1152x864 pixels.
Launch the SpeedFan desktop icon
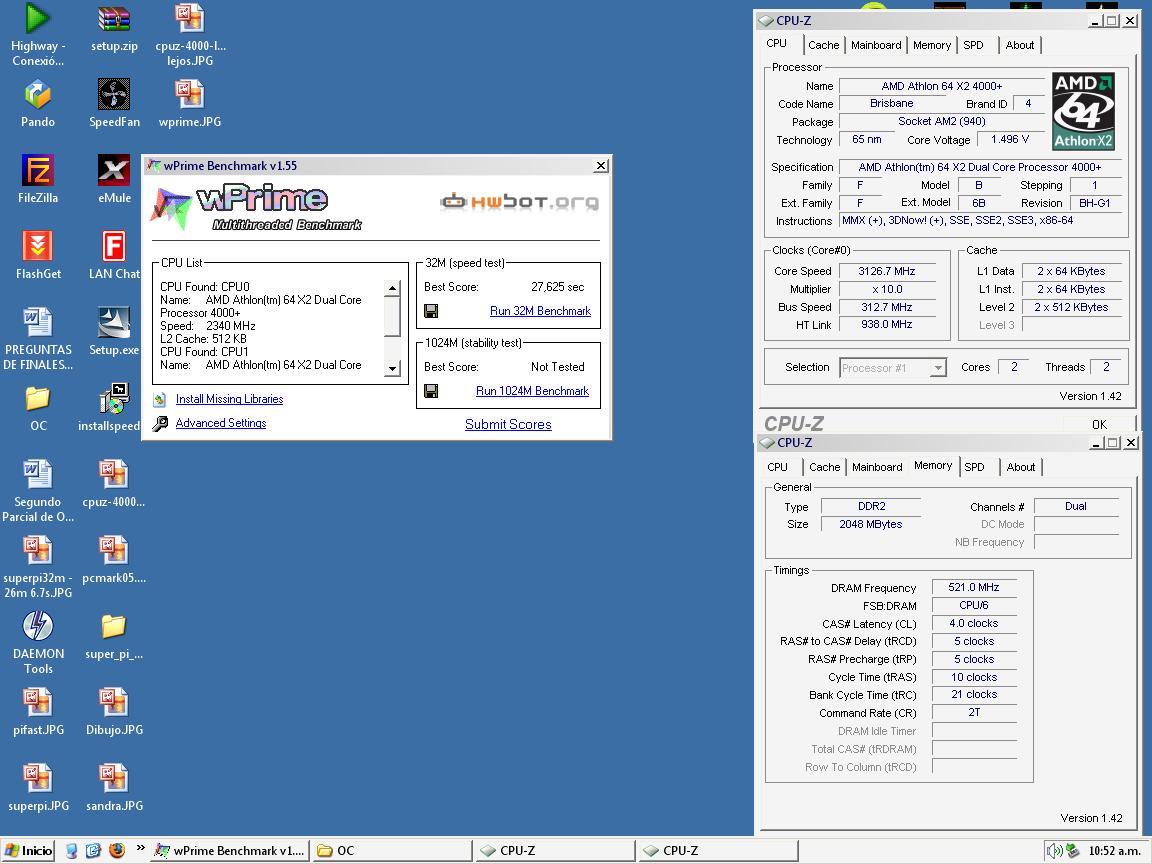tap(114, 104)
